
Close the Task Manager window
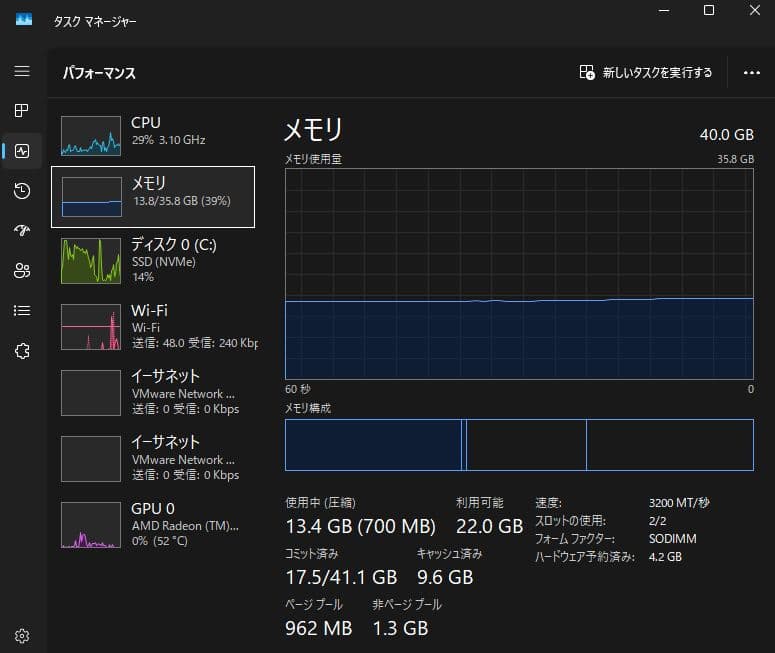(x=754, y=10)
